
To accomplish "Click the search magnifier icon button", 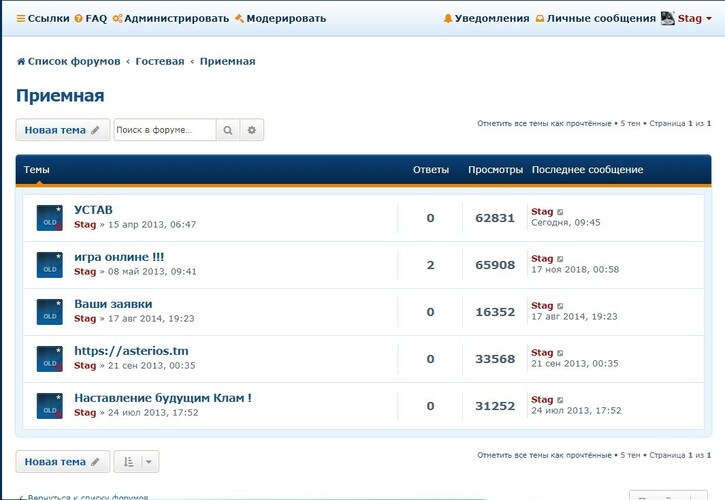I will [x=228, y=130].
